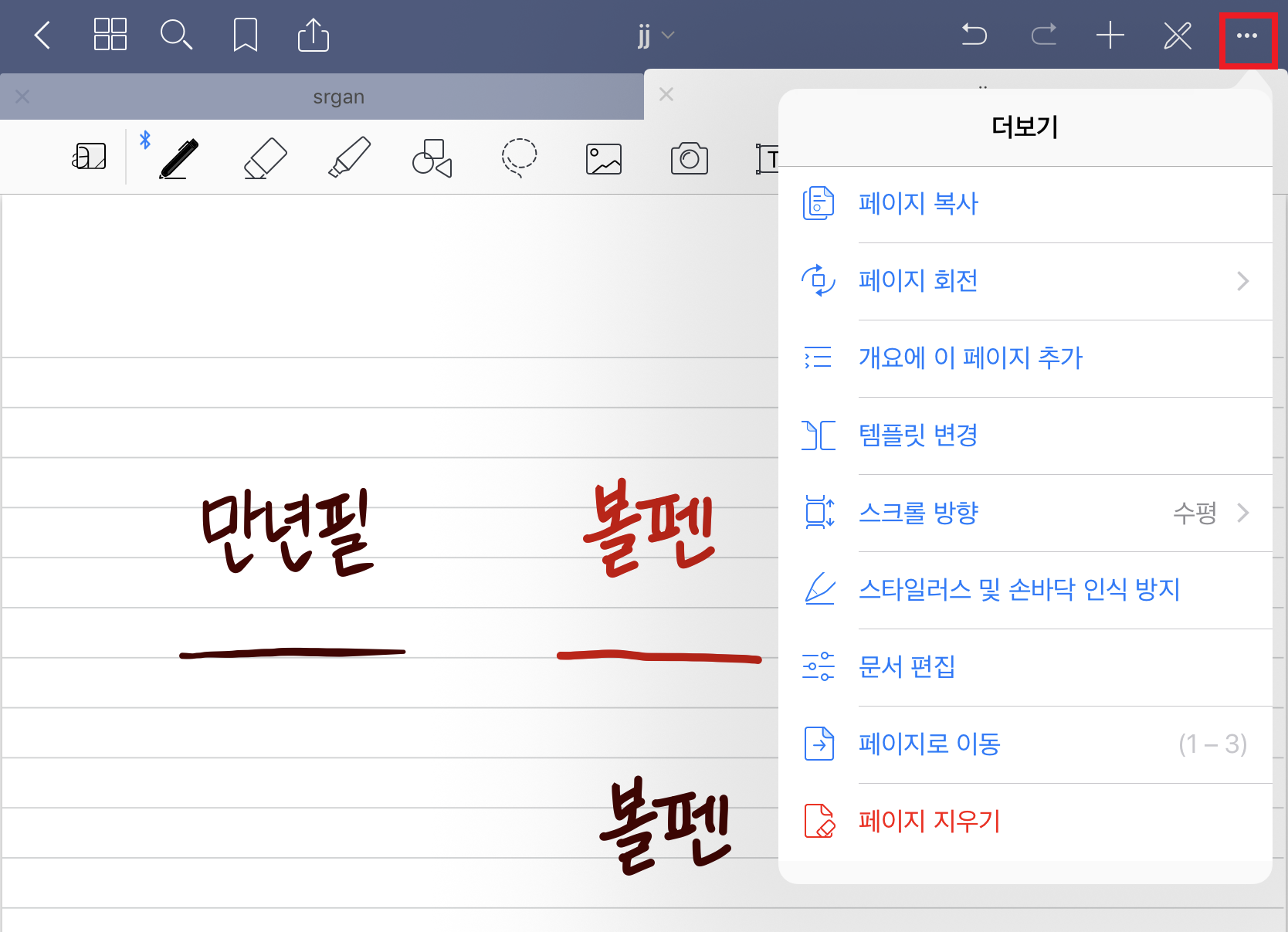
Task: Tap the back arrow icon
Action: tap(42, 35)
